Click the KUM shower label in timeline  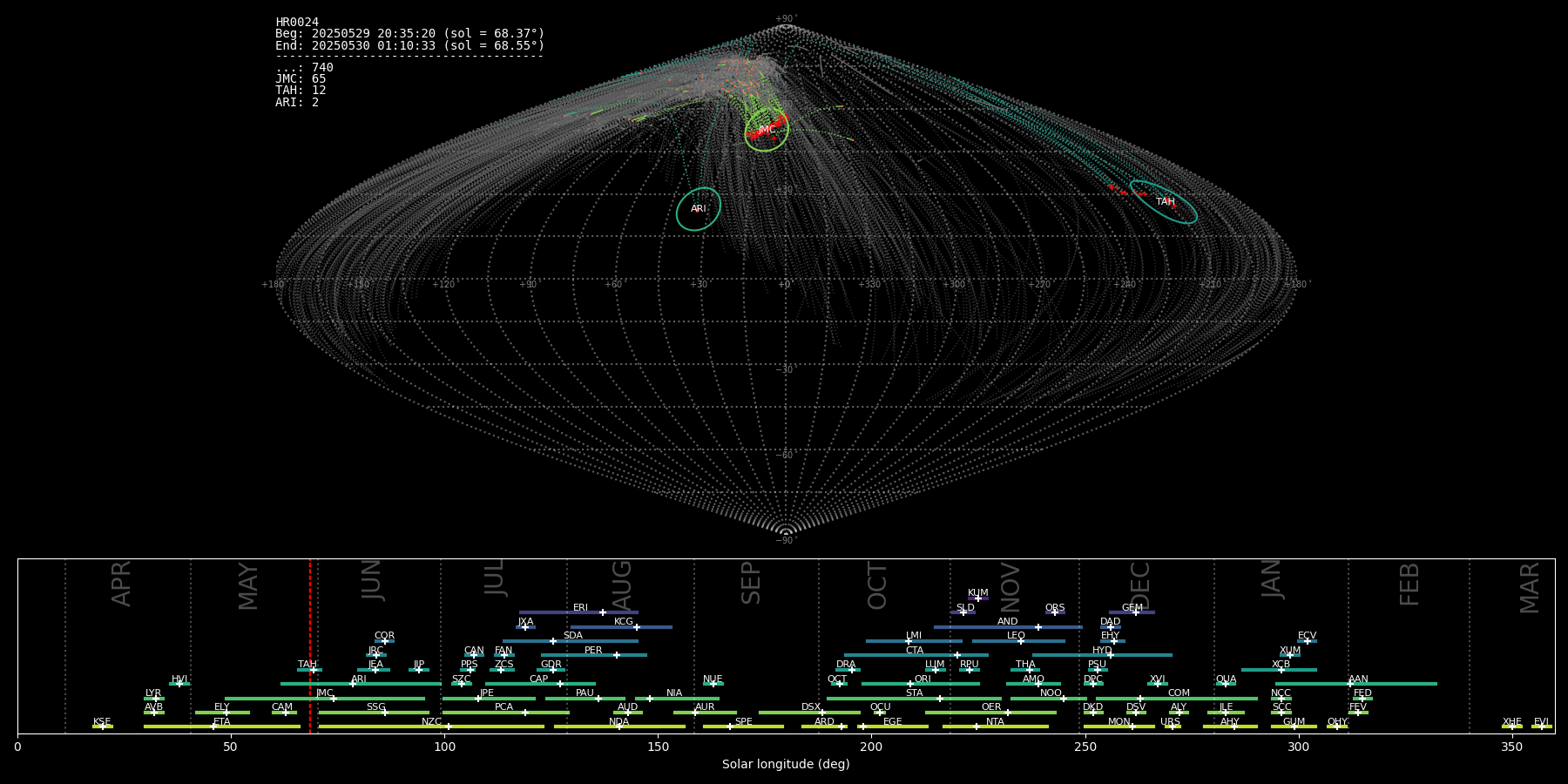978,593
